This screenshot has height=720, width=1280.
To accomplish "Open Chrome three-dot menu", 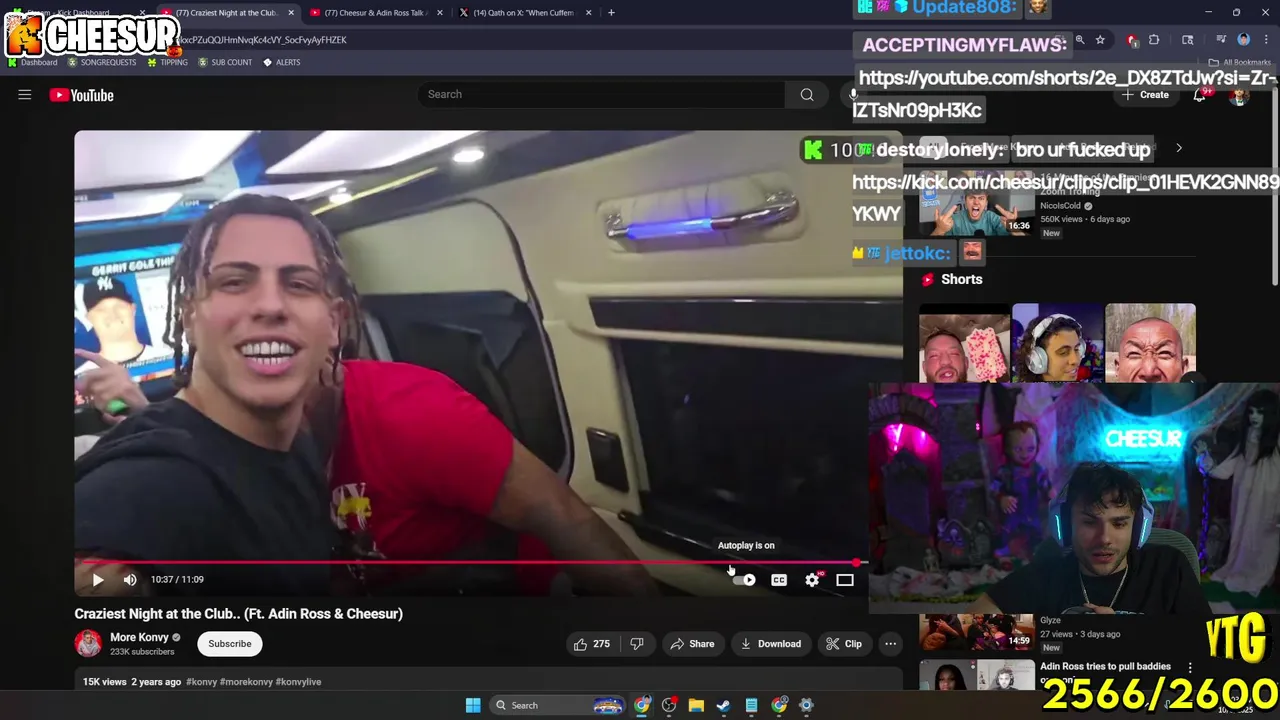I will [x=1266, y=40].
